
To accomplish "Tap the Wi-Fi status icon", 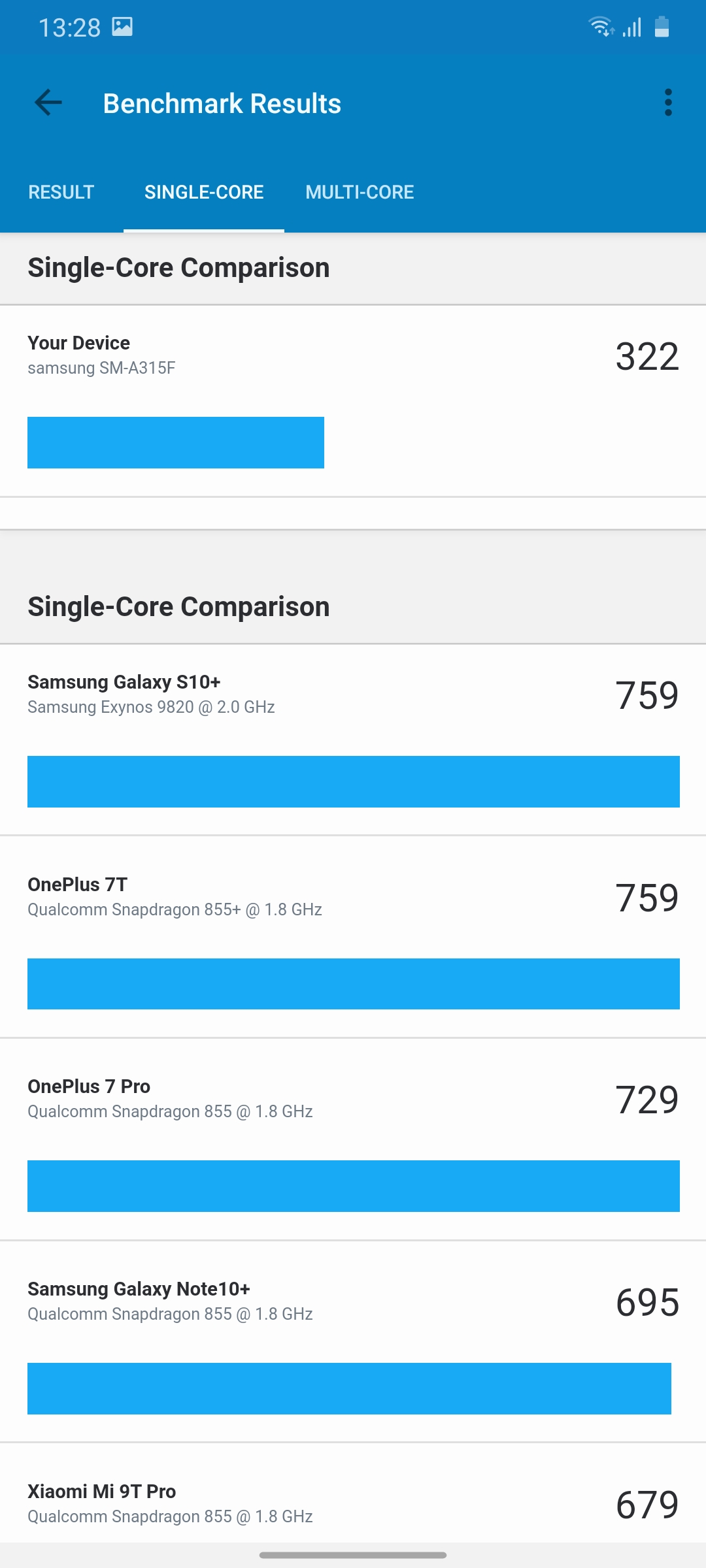I will [600, 27].
